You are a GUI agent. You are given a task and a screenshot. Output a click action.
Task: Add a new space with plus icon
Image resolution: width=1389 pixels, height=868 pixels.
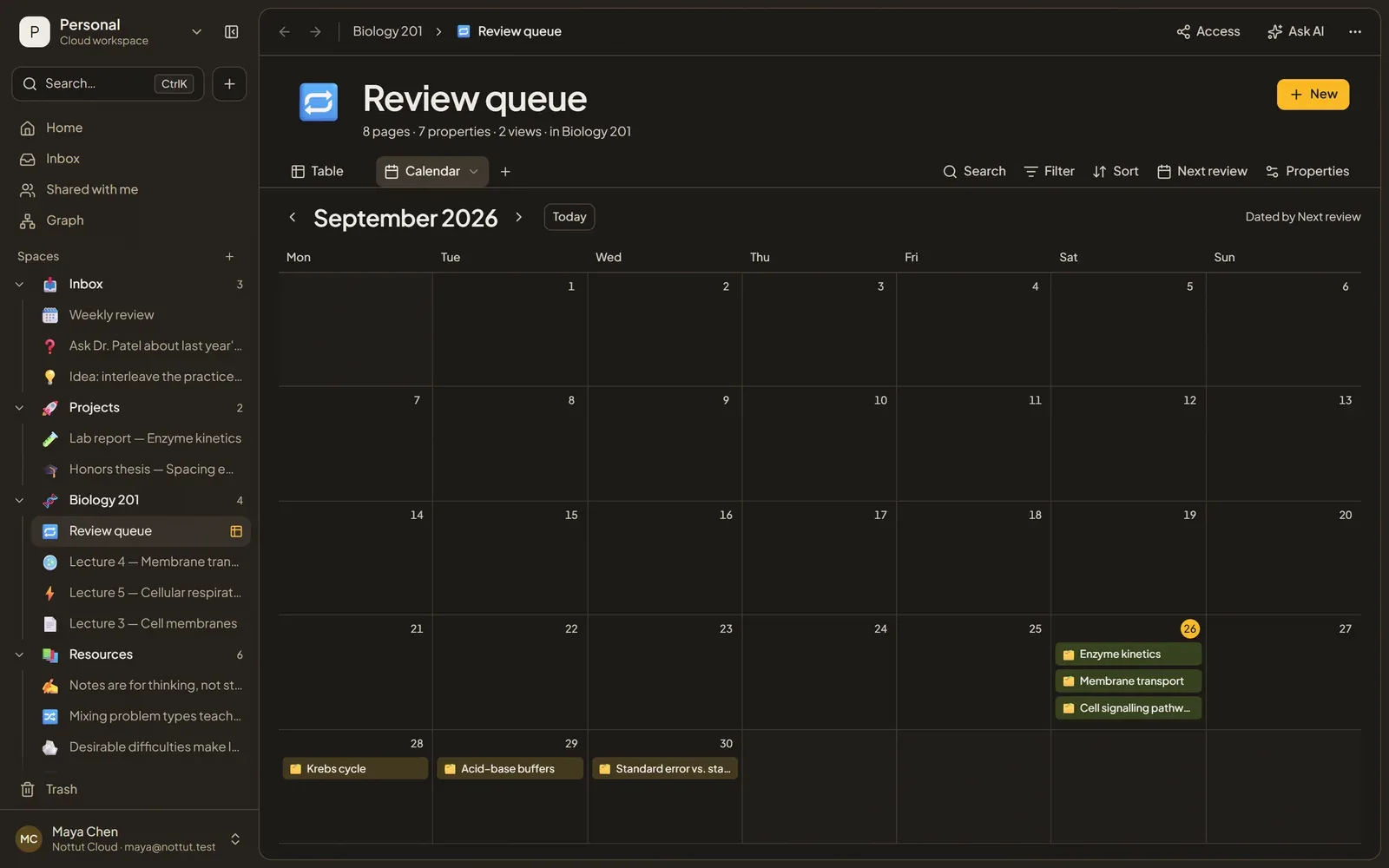tap(229, 256)
